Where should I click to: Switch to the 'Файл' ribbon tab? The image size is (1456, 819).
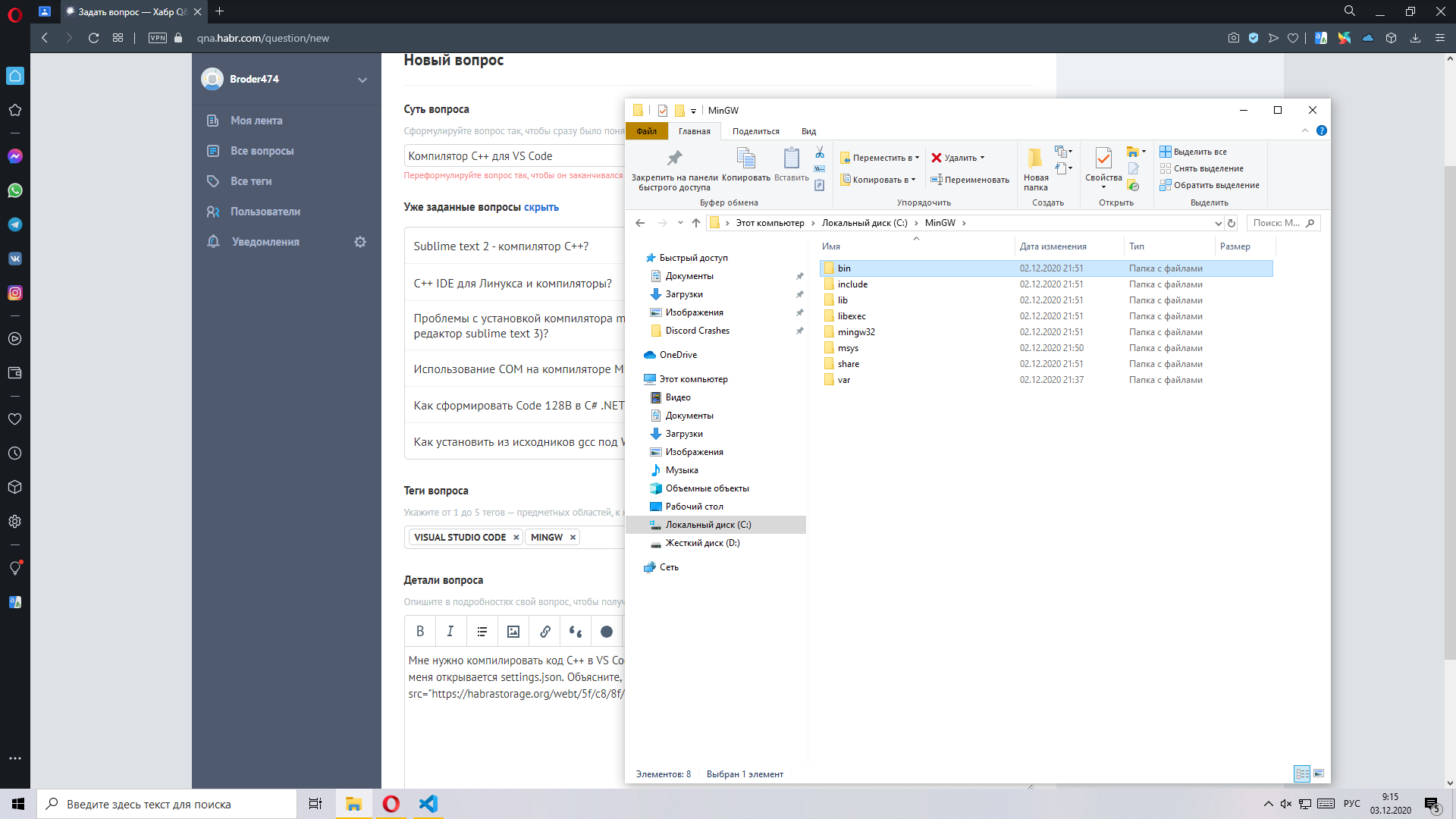tap(647, 131)
